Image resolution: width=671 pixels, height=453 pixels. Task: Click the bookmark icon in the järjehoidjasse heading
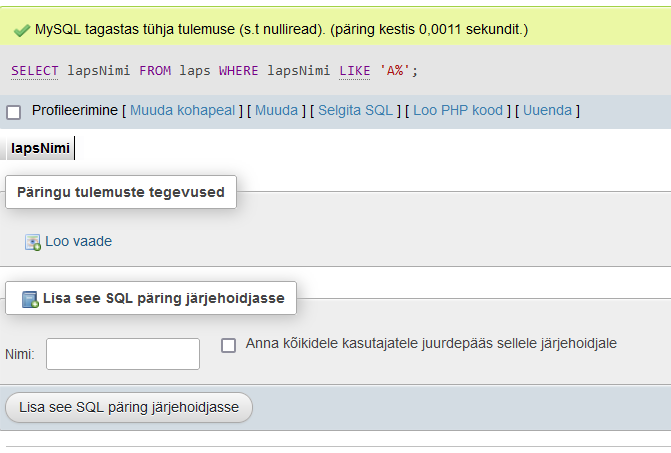click(30, 299)
